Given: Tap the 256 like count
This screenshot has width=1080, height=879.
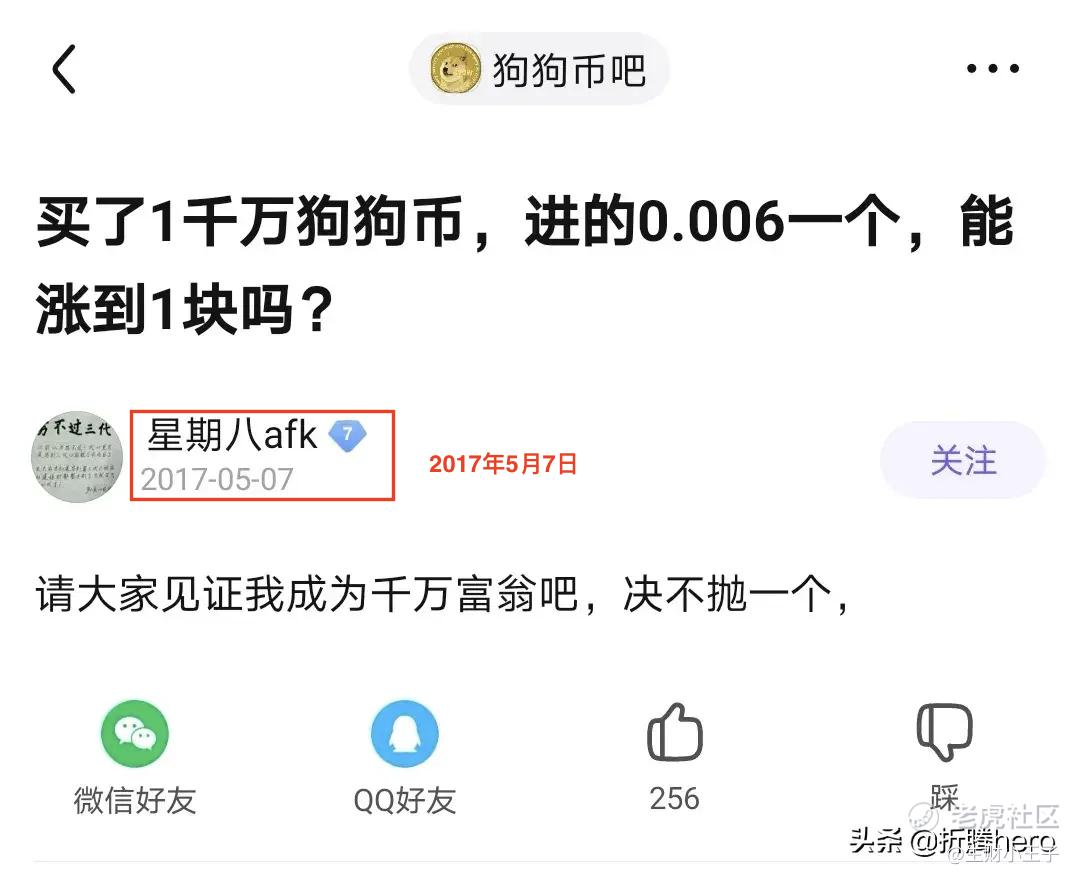Looking at the screenshot, I should (674, 799).
